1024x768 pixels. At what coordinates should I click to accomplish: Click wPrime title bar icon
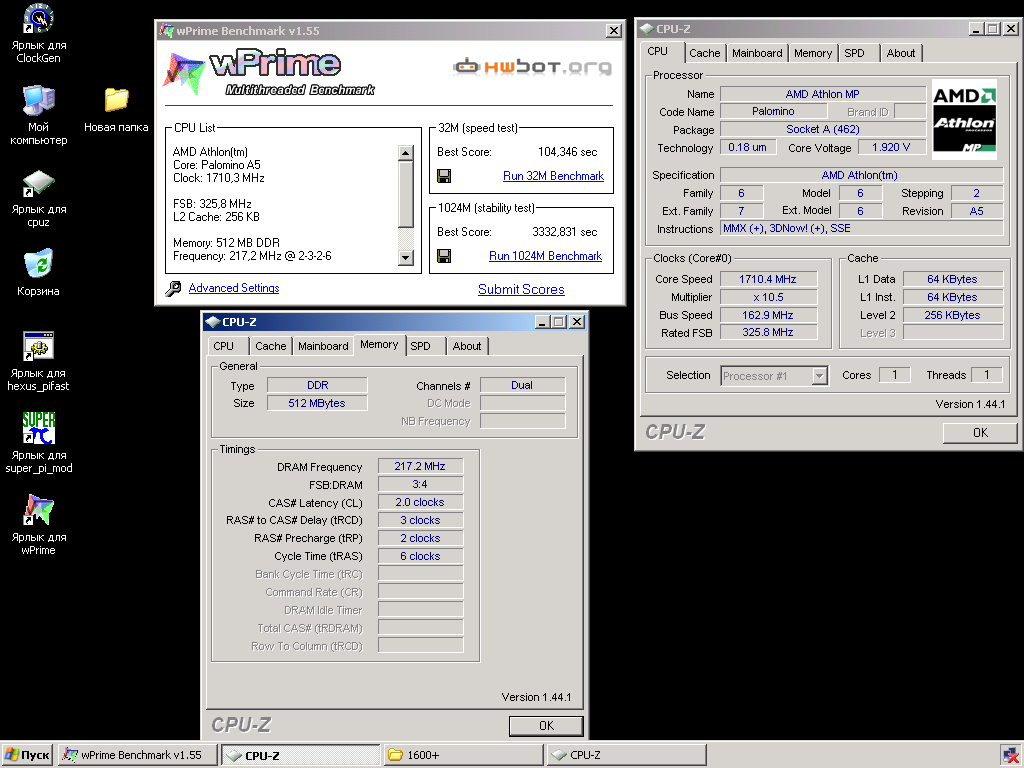tap(167, 31)
